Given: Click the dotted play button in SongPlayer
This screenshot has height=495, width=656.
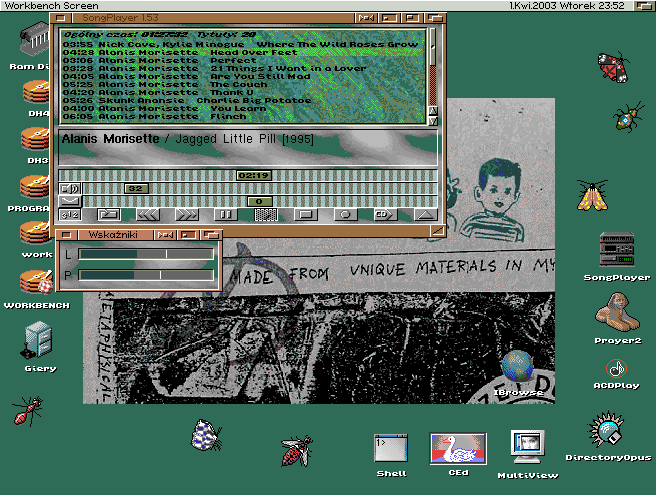Looking at the screenshot, I should tap(266, 215).
